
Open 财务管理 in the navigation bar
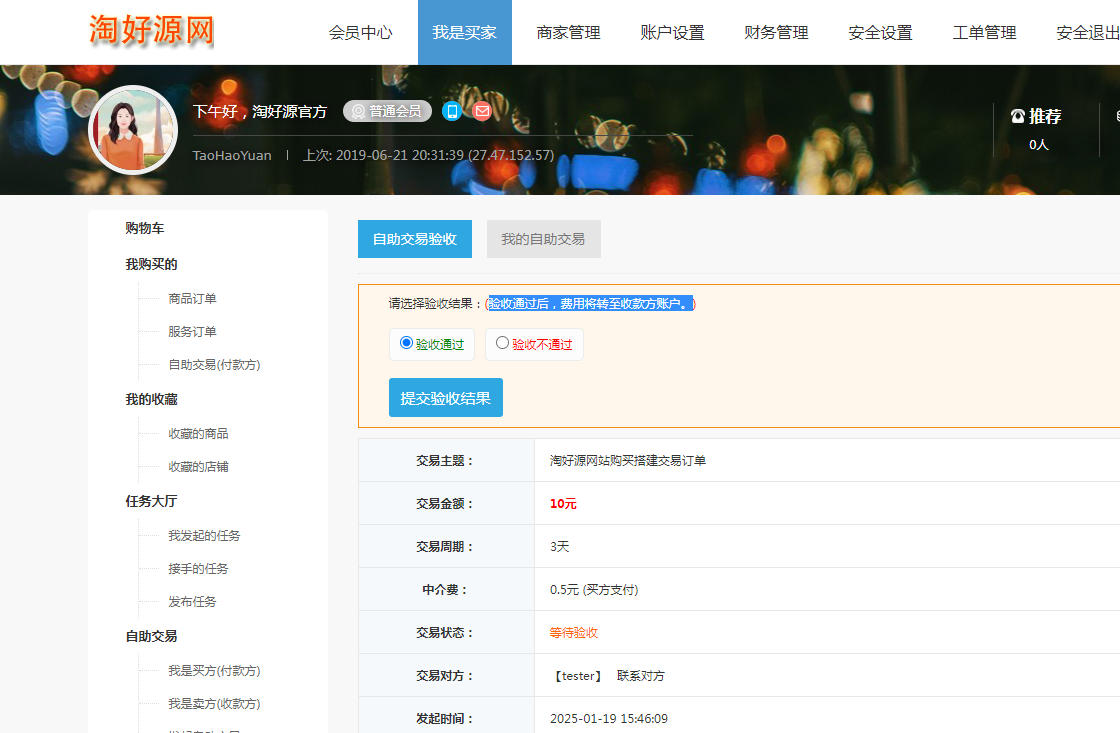pyautogui.click(x=776, y=32)
